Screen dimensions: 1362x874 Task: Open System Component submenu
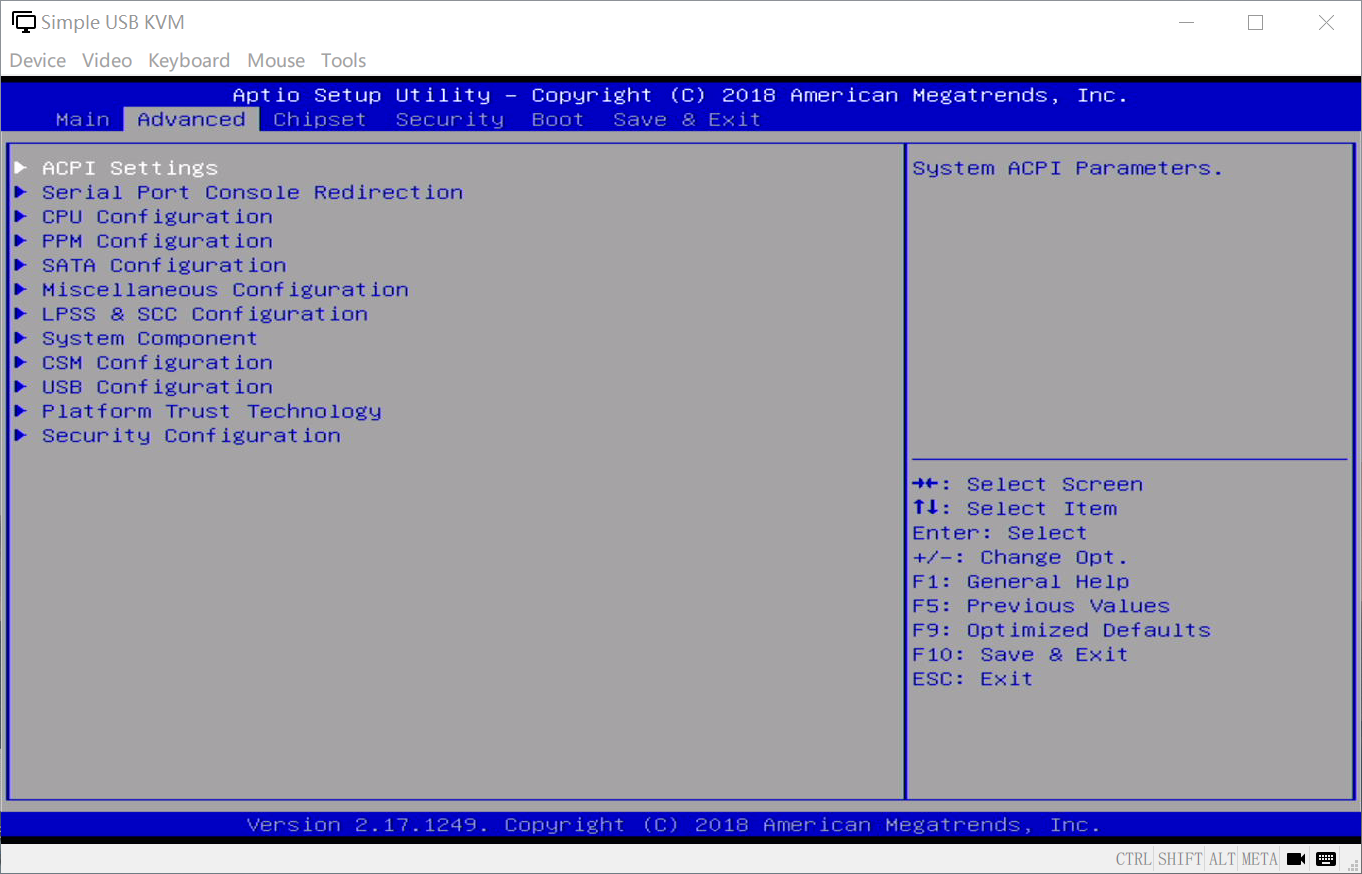click(x=150, y=338)
